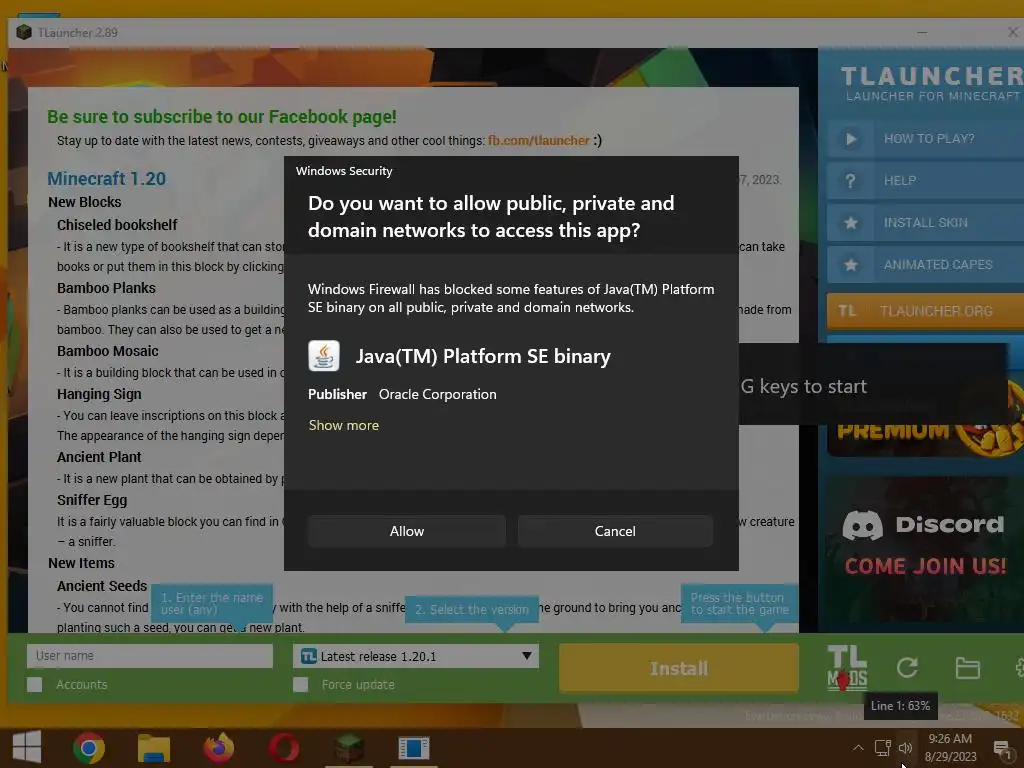Allow Java network access in firewall dialog
This screenshot has width=1024, height=768.
point(406,531)
